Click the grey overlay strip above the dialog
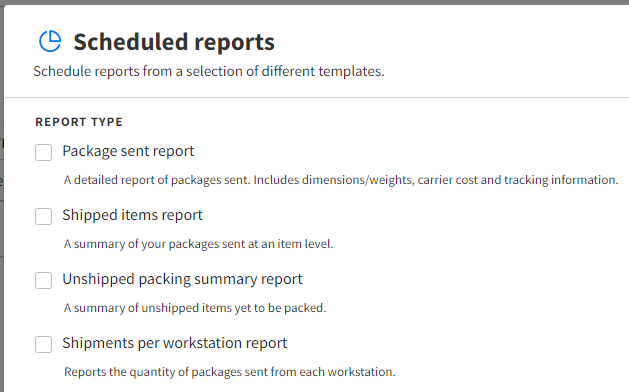Viewport: 629px width, 392px height. pos(314,2)
